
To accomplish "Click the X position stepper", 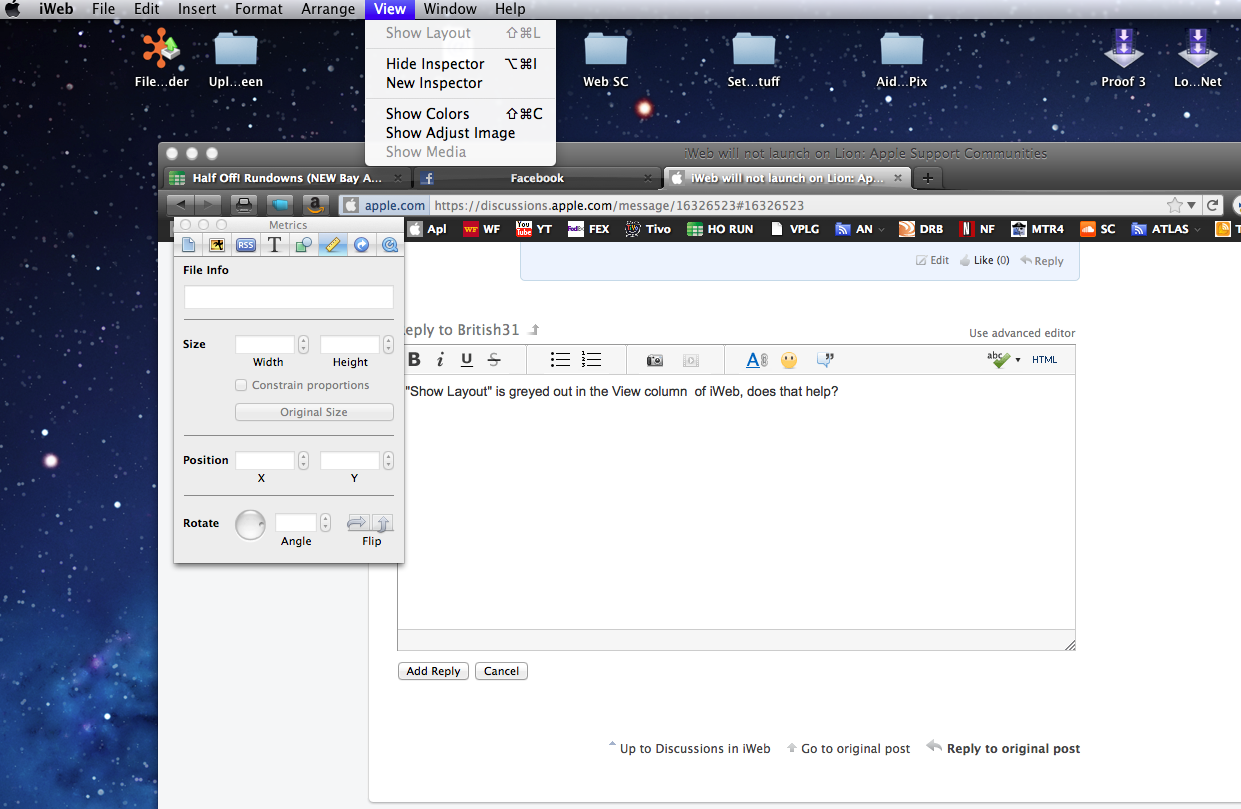I will pyautogui.click(x=303, y=461).
